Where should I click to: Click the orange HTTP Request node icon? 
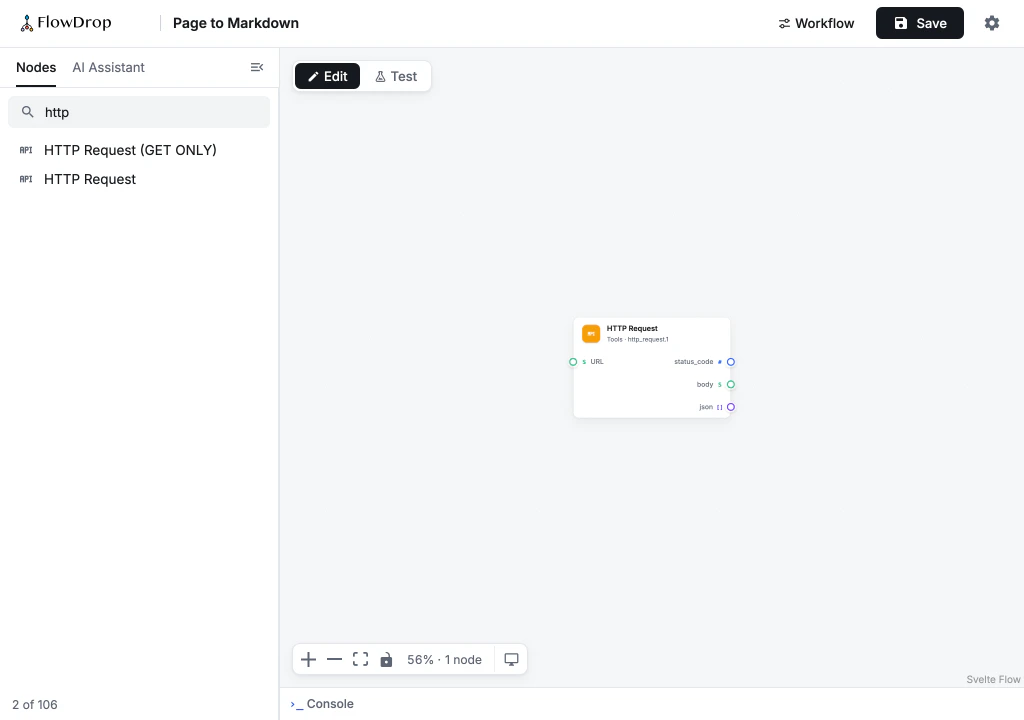(x=591, y=334)
